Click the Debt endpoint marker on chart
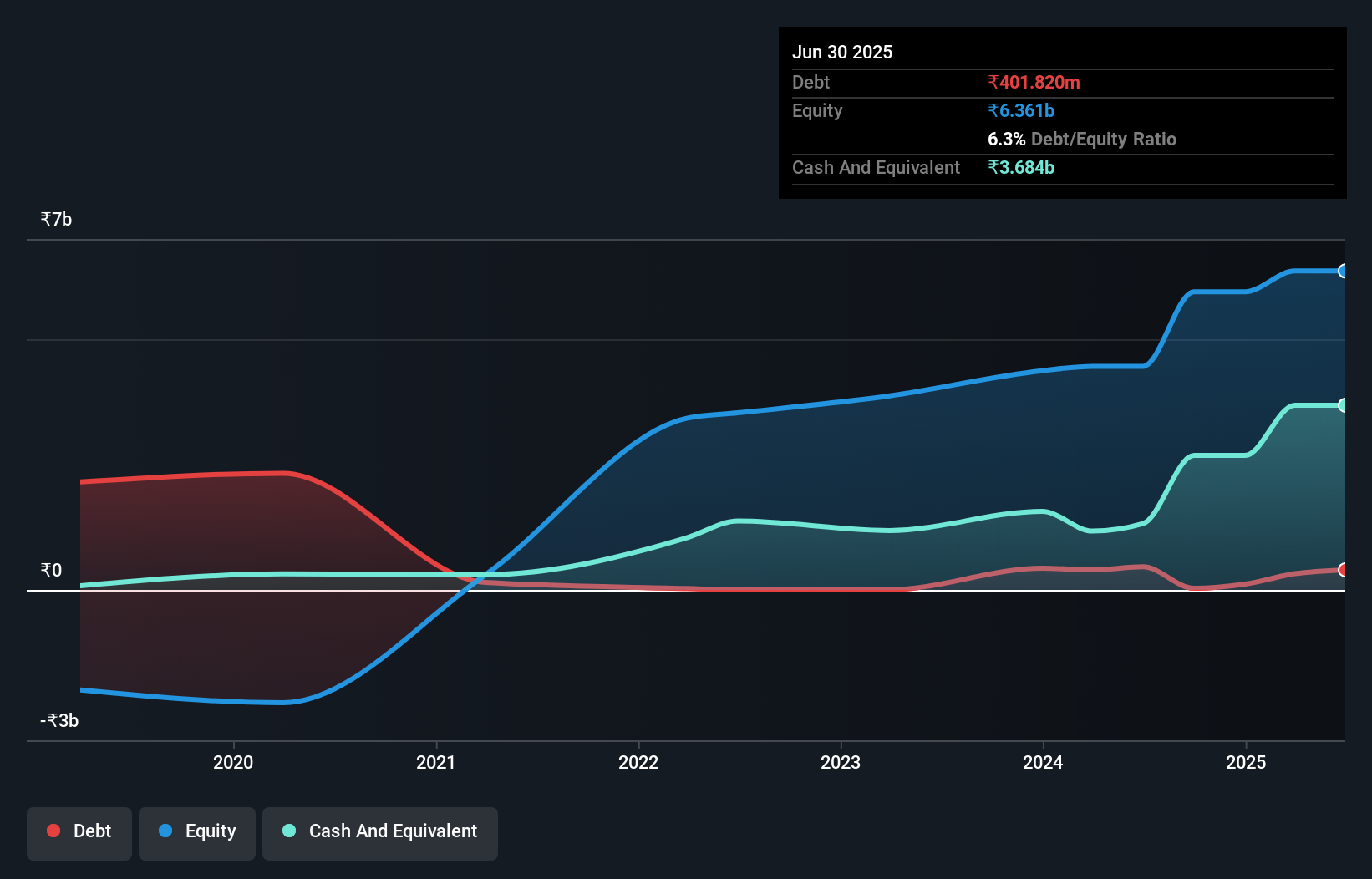 coord(1344,570)
